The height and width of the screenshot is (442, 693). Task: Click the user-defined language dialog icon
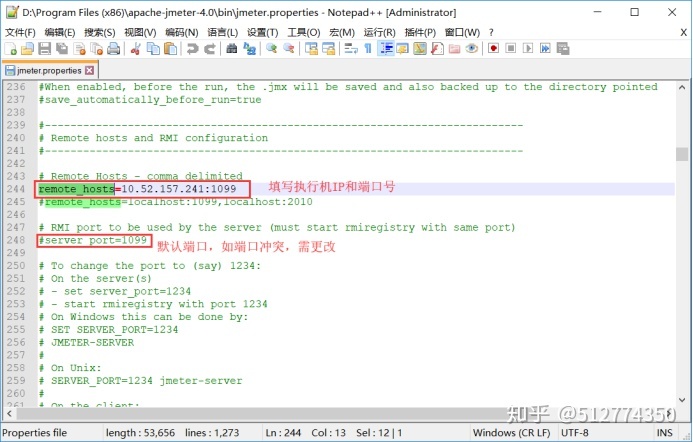click(403, 49)
